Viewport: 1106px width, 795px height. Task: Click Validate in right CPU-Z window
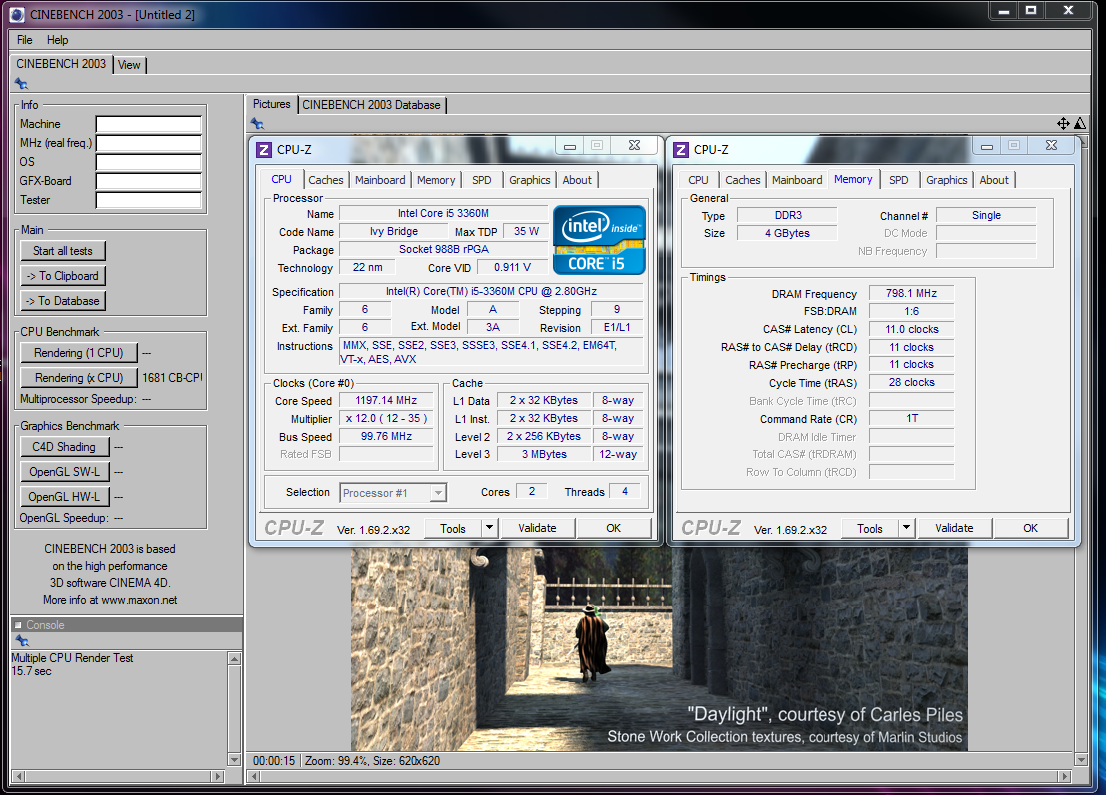pyautogui.click(x=954, y=528)
